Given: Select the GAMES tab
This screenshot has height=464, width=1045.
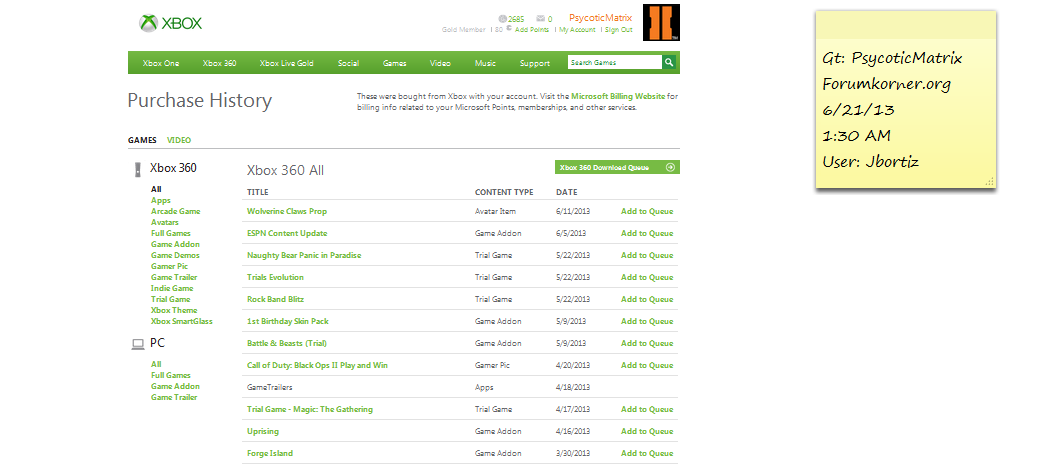Looking at the screenshot, I should [x=142, y=140].
